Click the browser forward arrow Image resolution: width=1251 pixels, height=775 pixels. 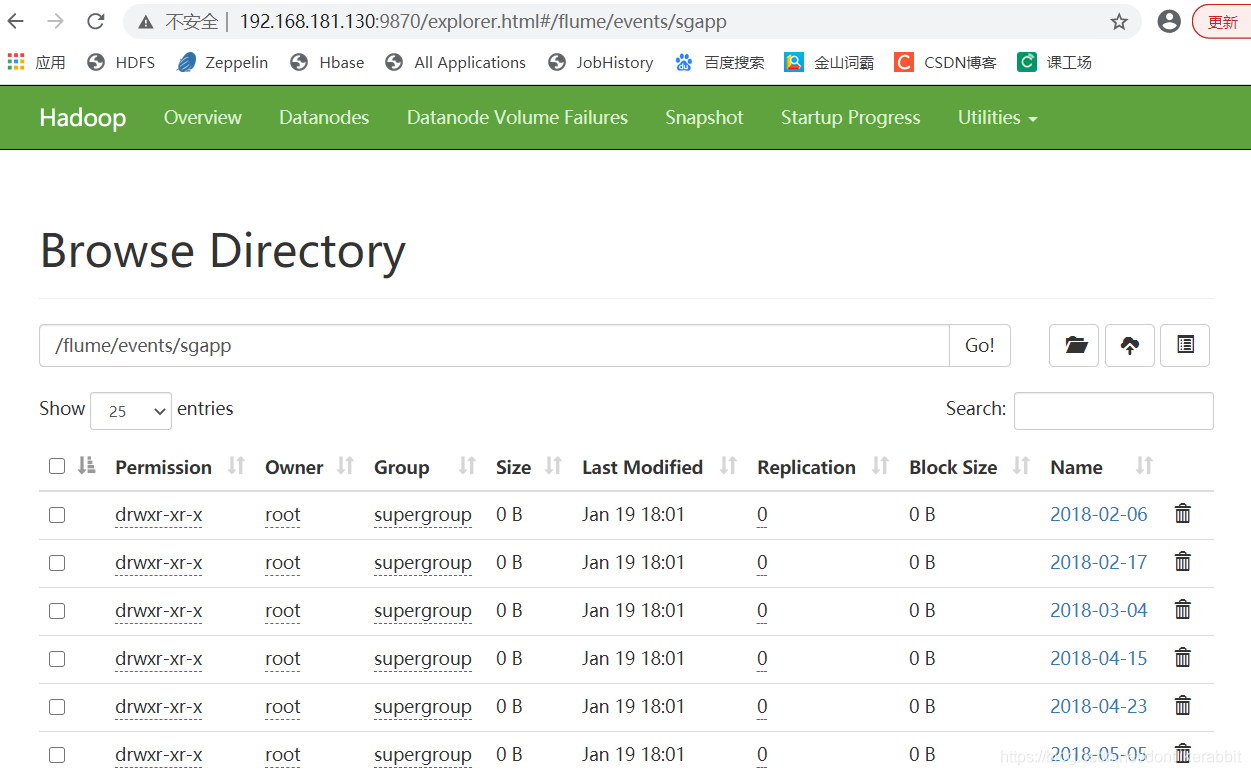[x=56, y=21]
